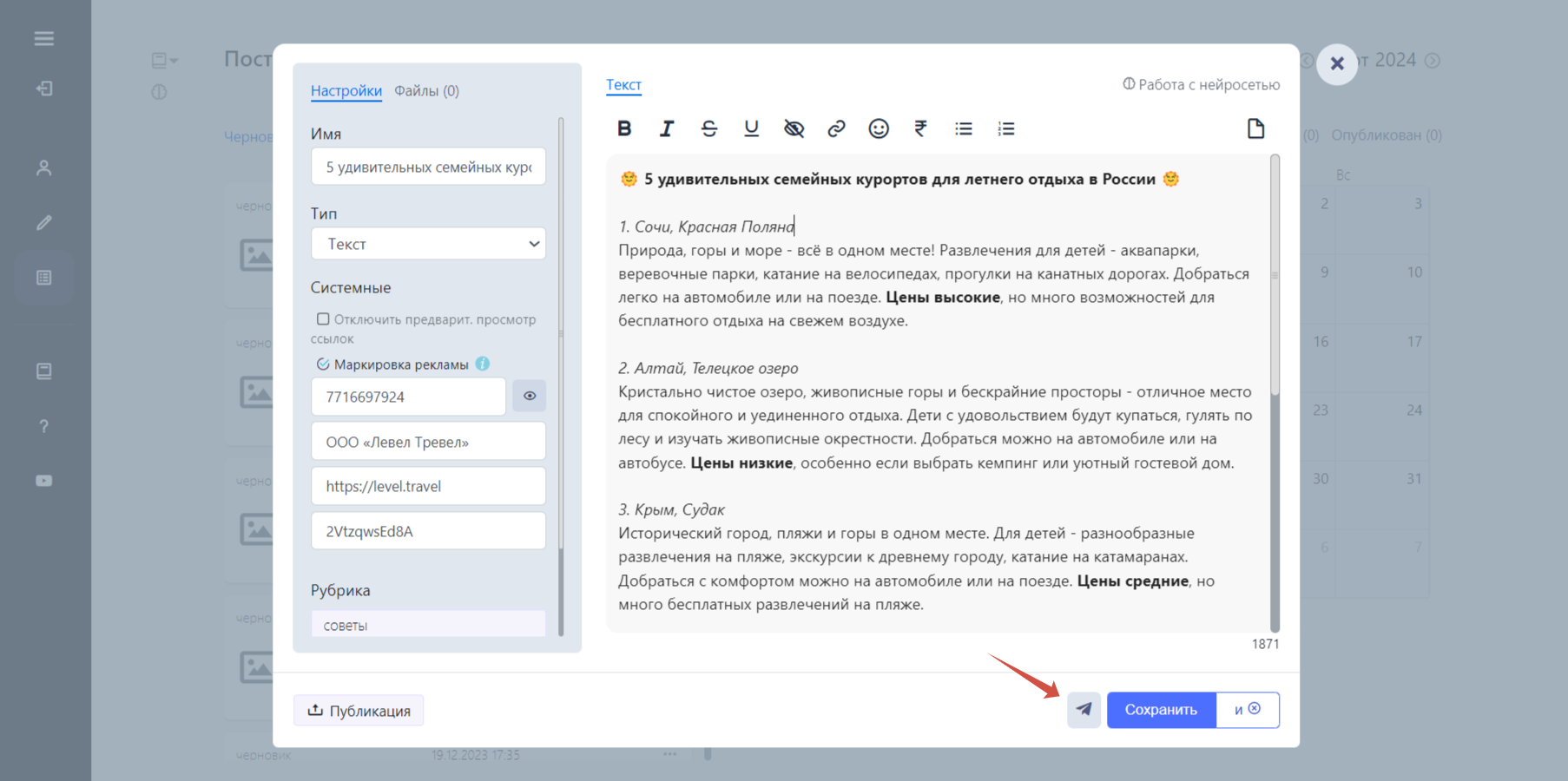This screenshot has width=1568, height=781.
Task: Open the help question mark in sidebar
Action: 44,426
